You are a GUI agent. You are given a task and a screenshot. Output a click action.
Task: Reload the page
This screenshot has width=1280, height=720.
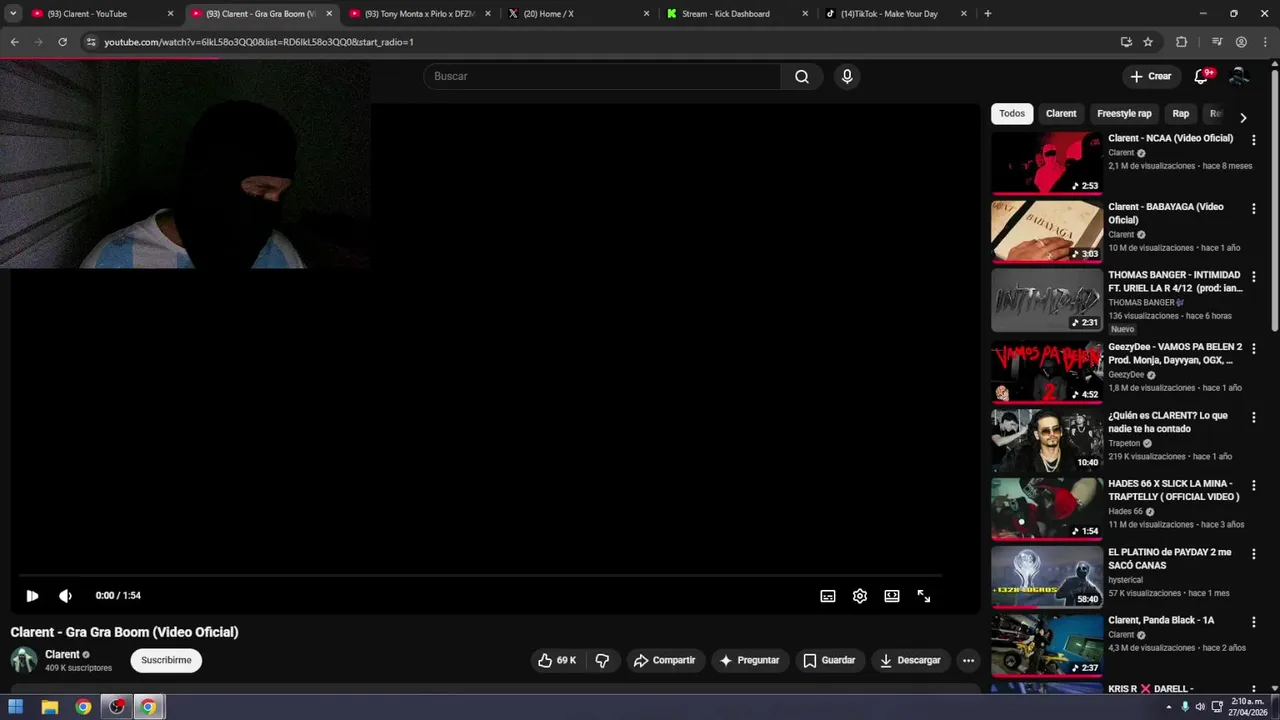coord(62,42)
